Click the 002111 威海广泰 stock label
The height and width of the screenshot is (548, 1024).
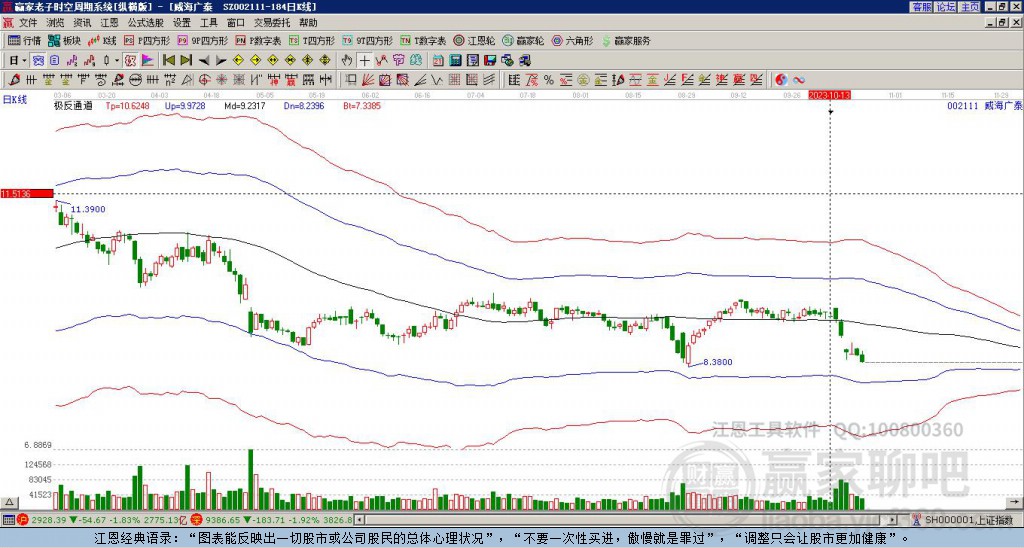[984, 106]
